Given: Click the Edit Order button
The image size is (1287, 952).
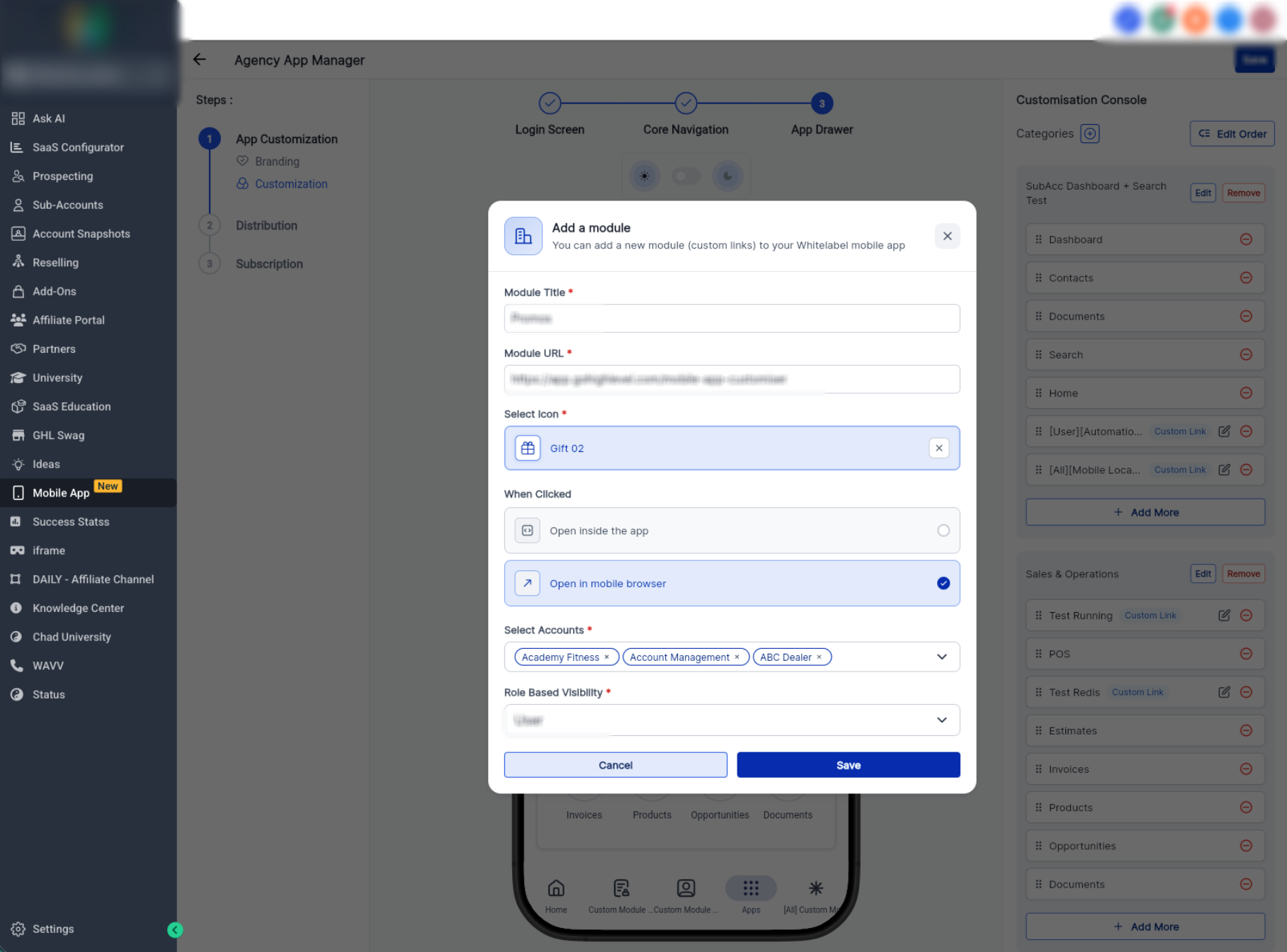Looking at the screenshot, I should tap(1232, 134).
